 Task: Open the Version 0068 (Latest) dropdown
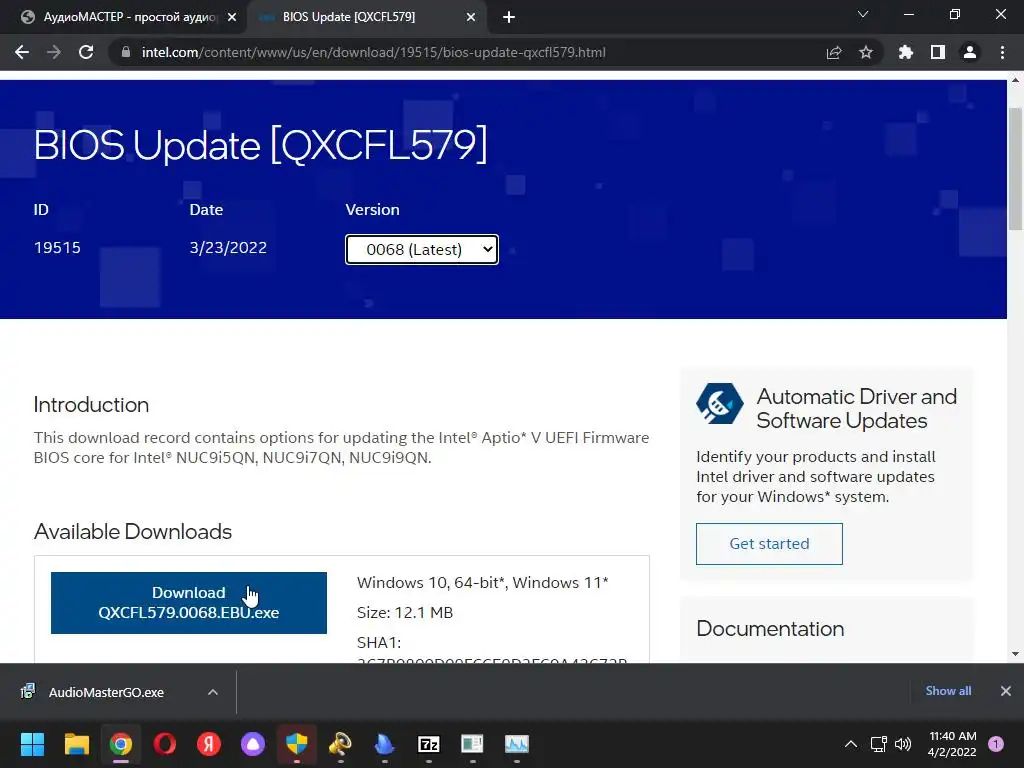click(422, 249)
